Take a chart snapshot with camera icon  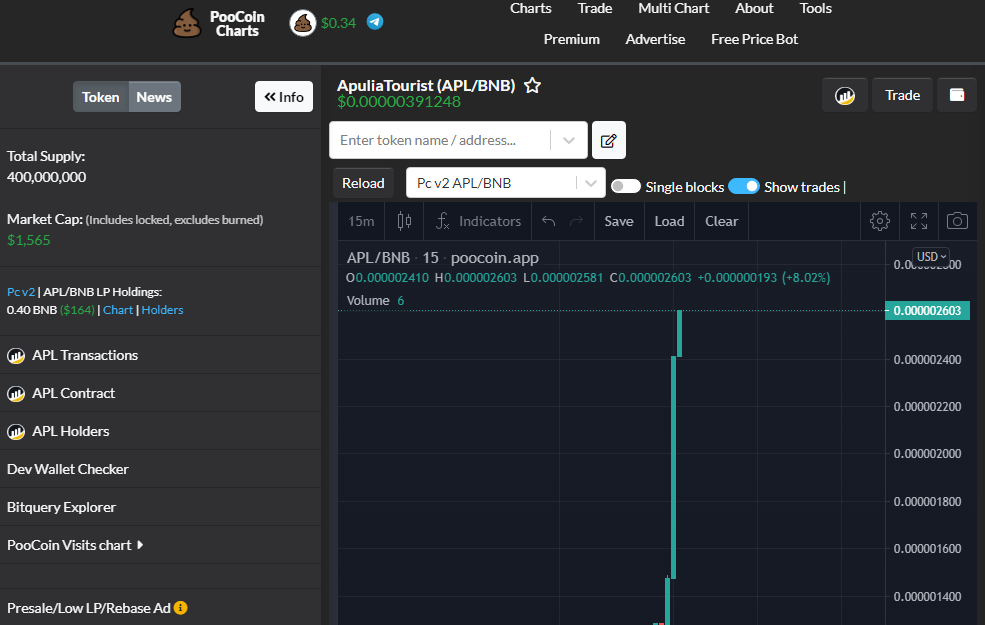pyautogui.click(x=957, y=221)
